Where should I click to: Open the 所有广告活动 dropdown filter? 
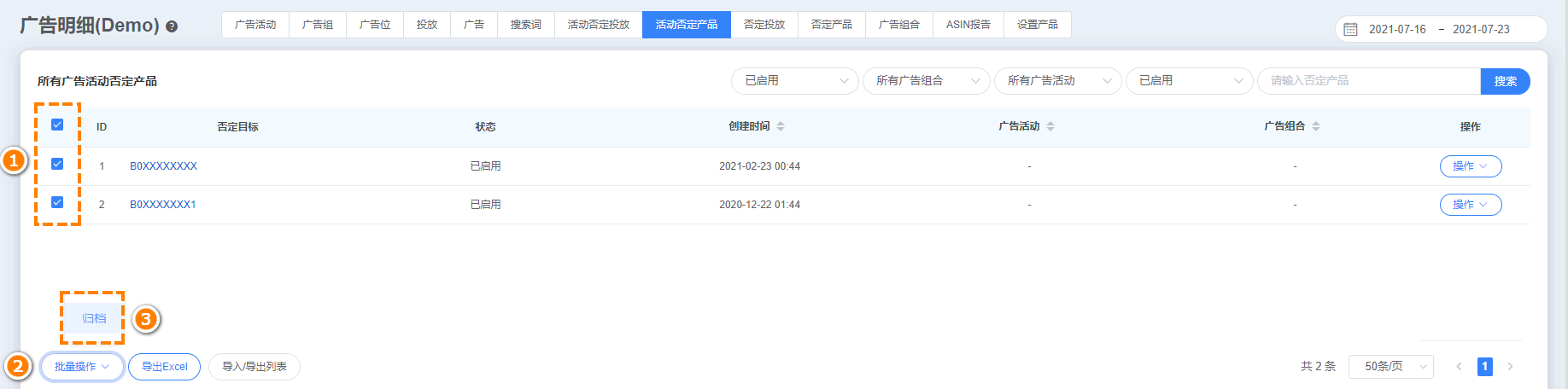click(1057, 81)
